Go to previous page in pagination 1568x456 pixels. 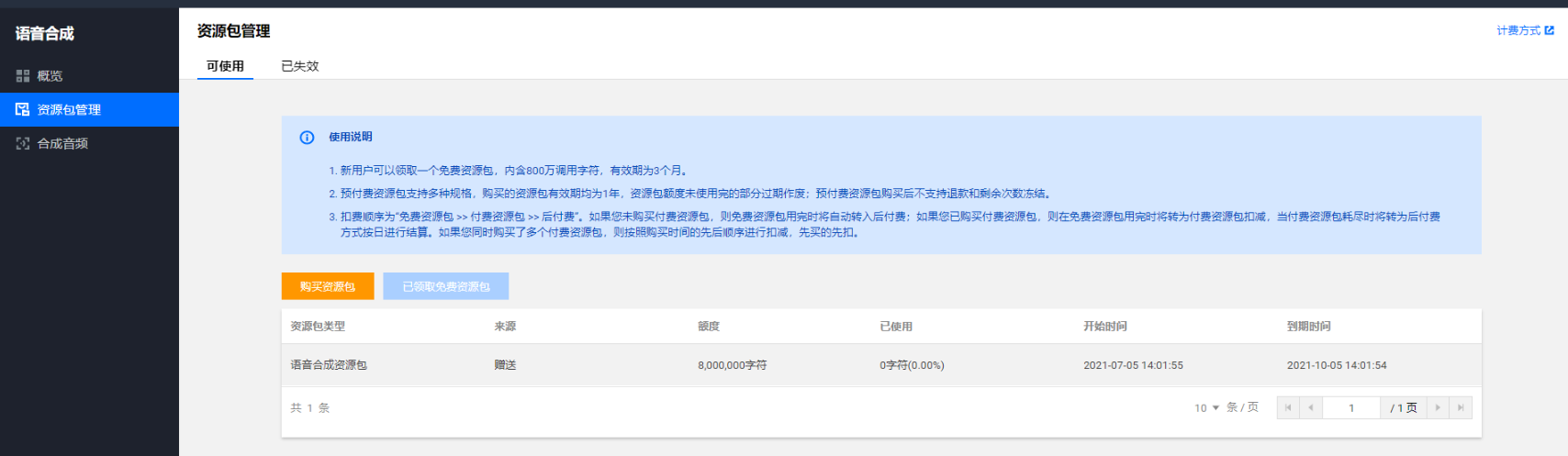(x=1311, y=407)
